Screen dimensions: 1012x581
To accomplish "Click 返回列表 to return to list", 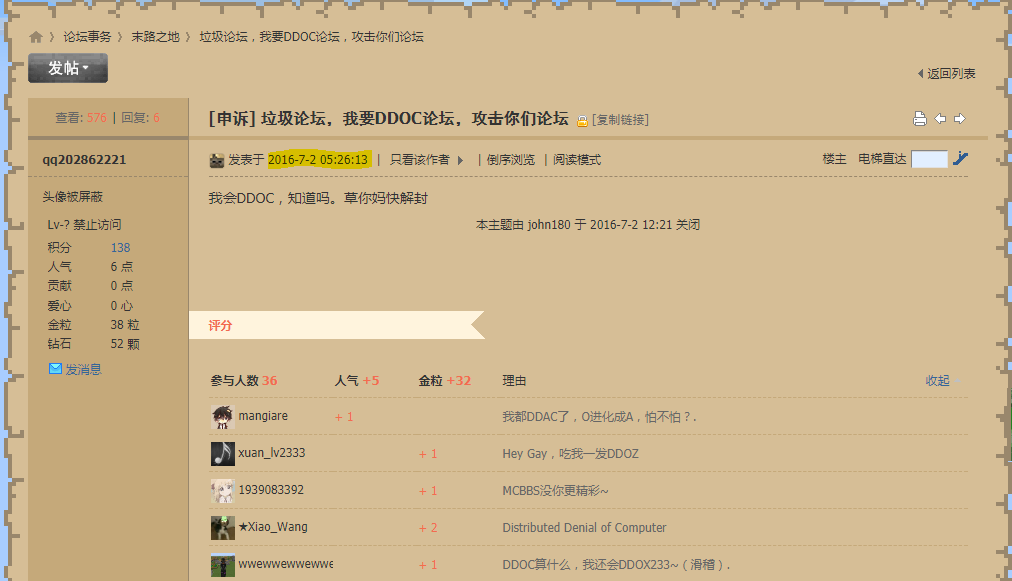I will click(950, 74).
